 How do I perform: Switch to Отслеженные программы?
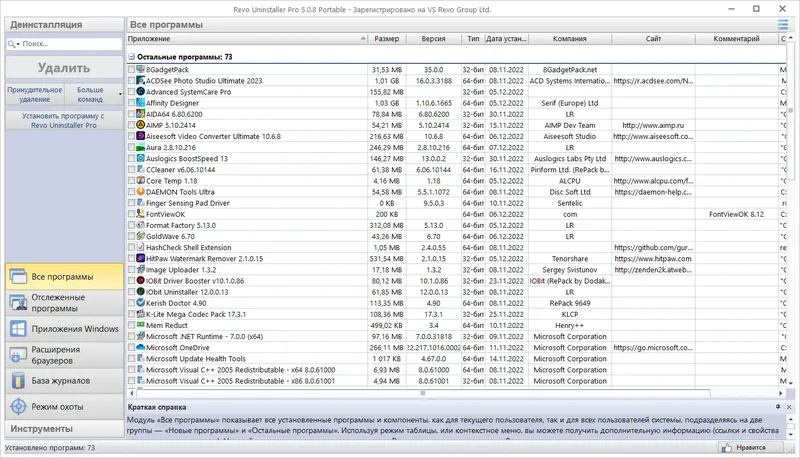pyautogui.click(x=64, y=303)
